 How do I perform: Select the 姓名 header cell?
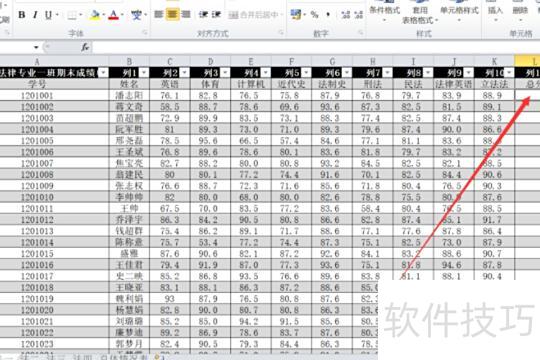coord(129,84)
